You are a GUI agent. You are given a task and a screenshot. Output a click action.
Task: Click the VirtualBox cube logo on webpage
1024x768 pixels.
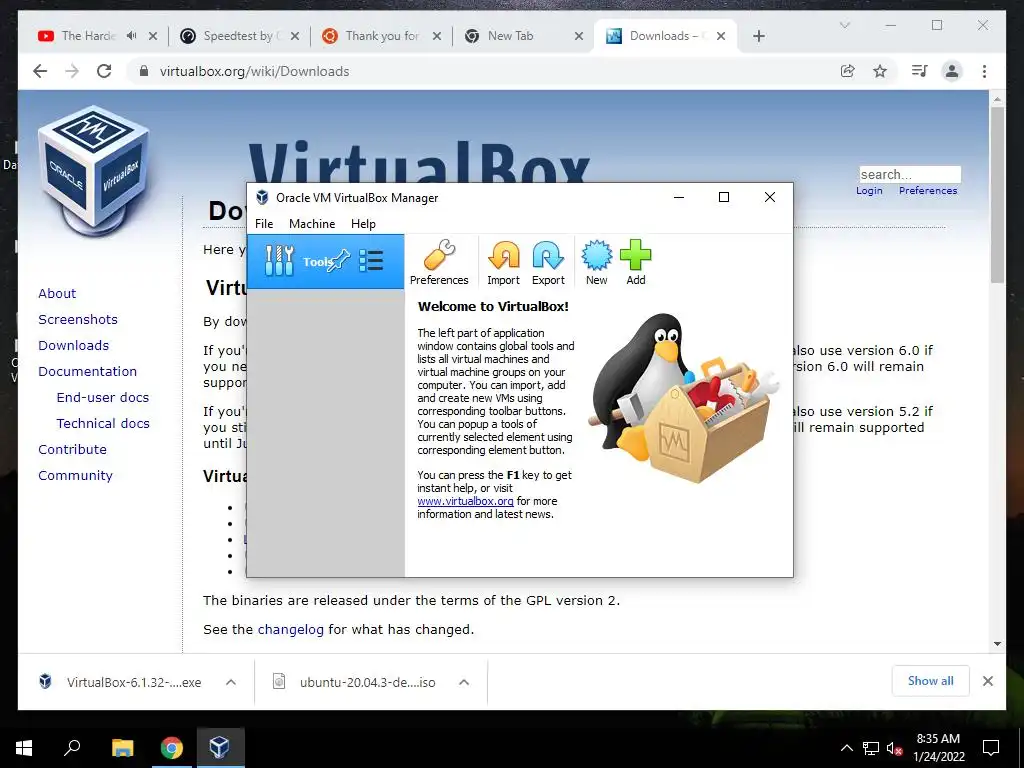tap(93, 170)
